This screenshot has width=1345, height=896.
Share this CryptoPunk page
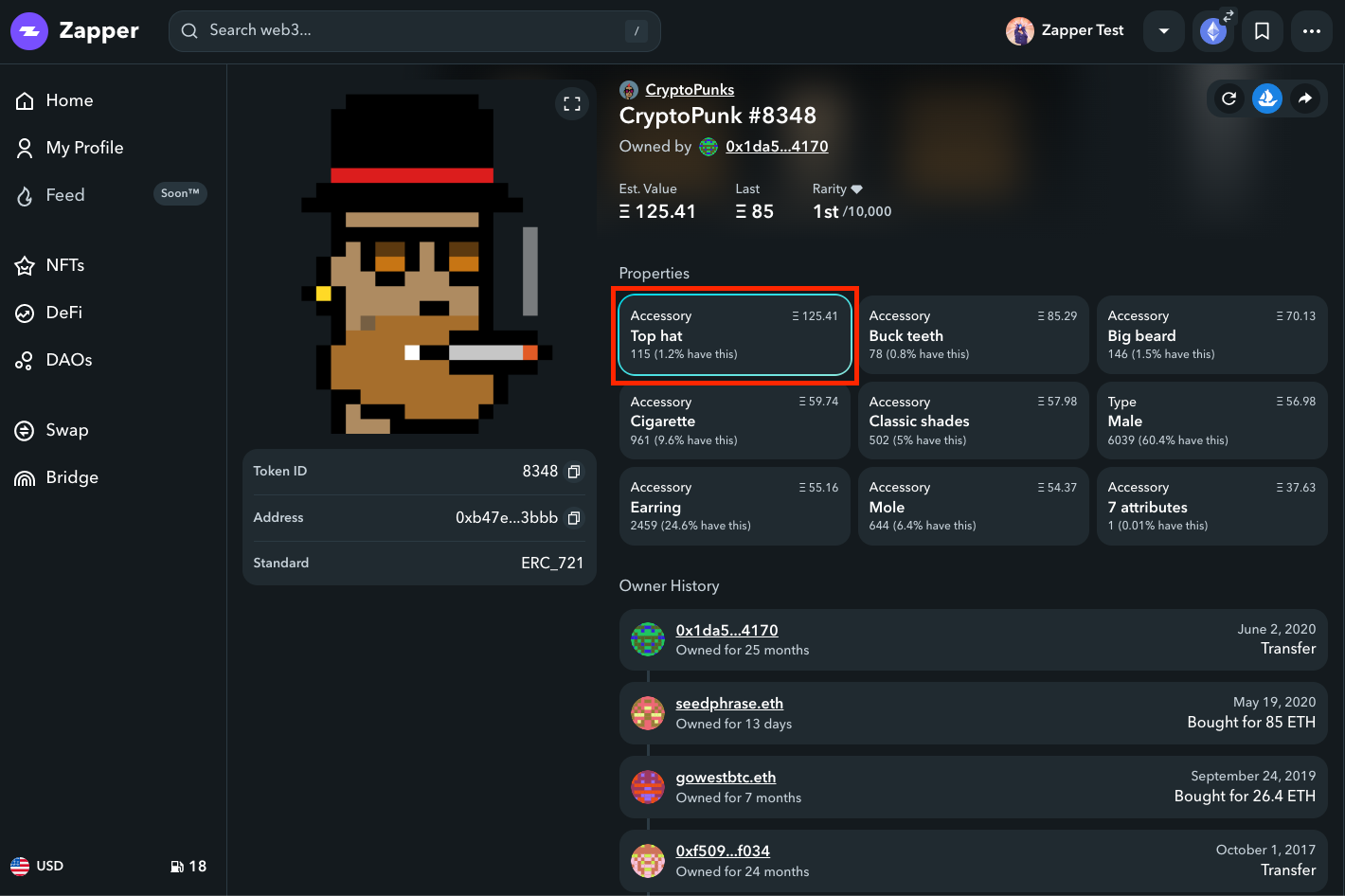(1305, 99)
